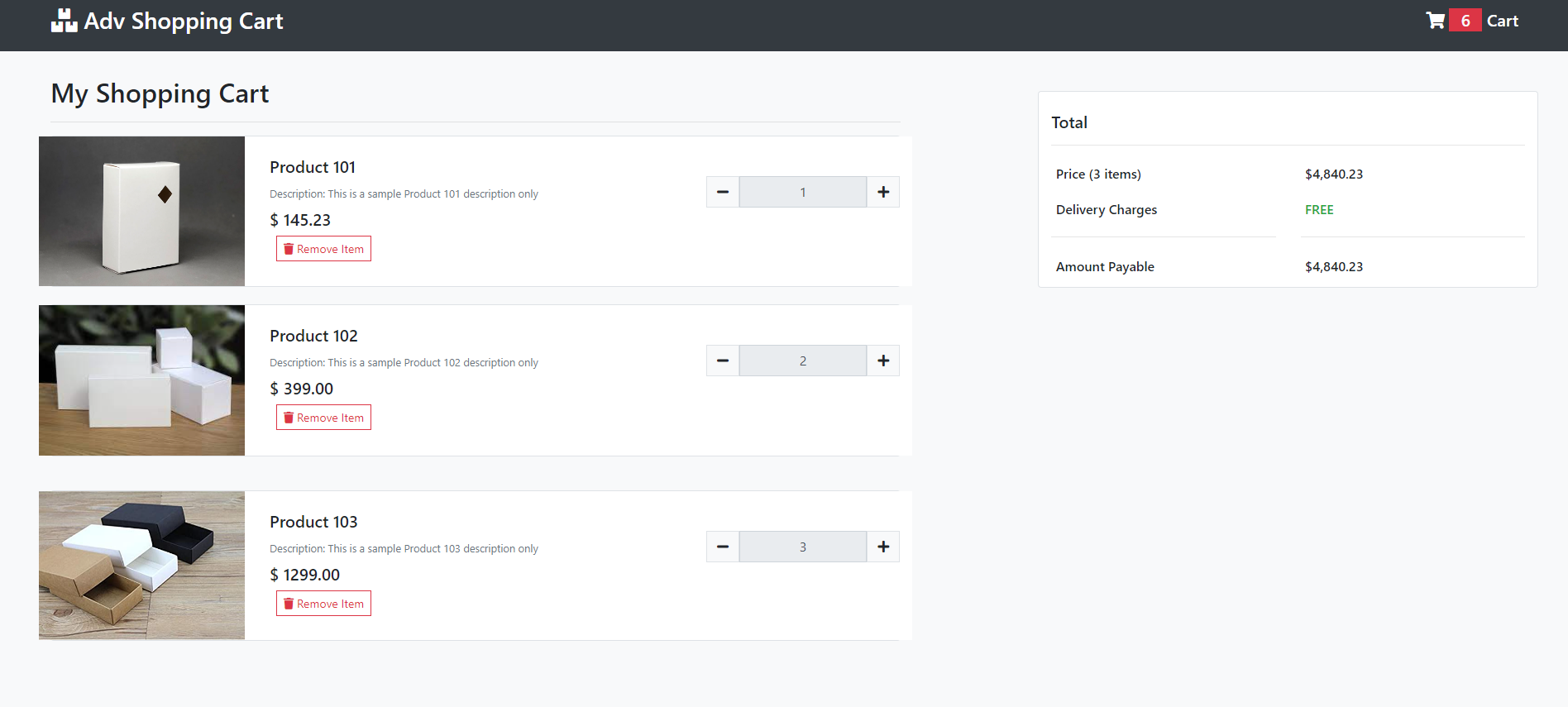The image size is (1568, 707).
Task: Click the Product 101 title
Action: pos(313,167)
